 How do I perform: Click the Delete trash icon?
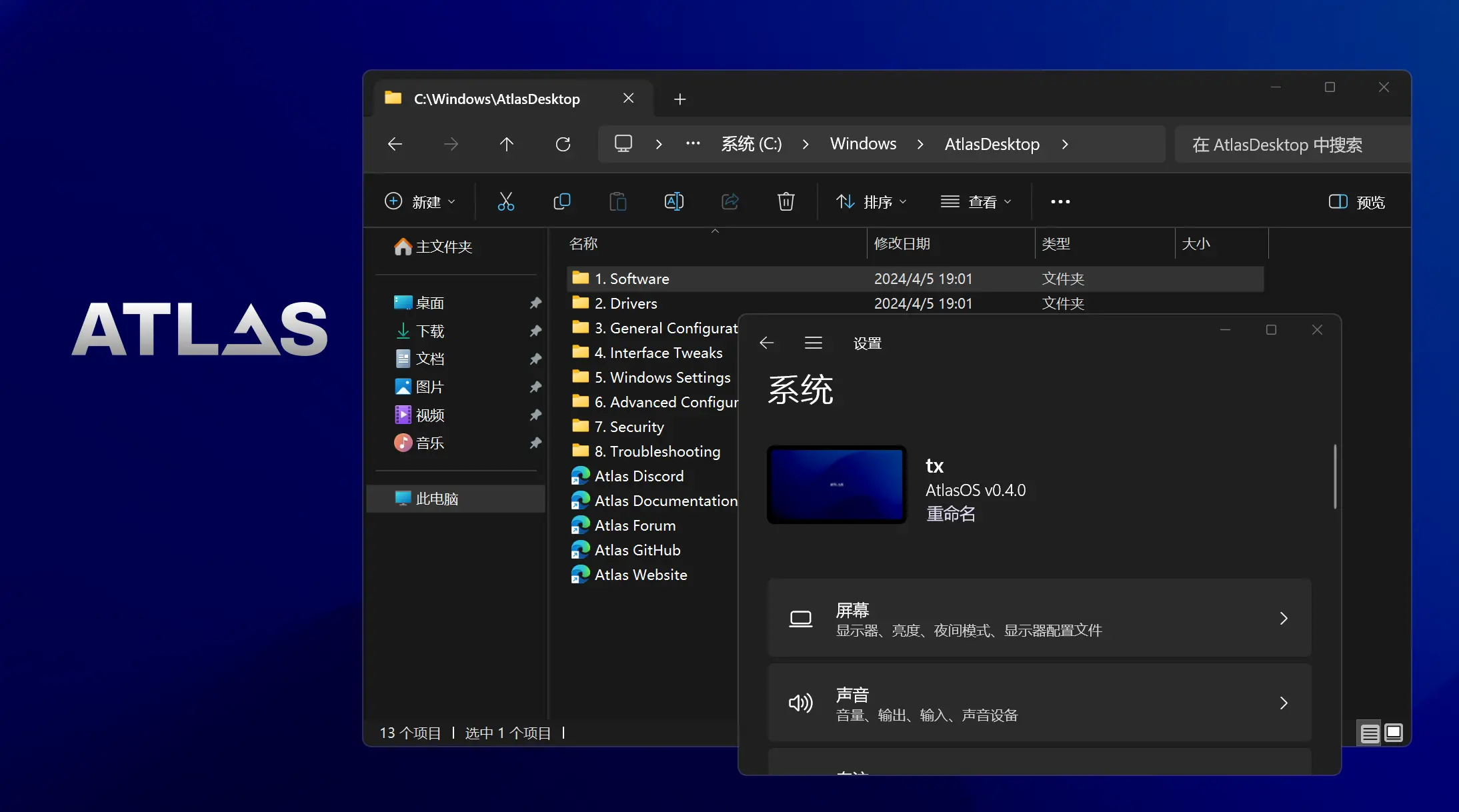[786, 201]
